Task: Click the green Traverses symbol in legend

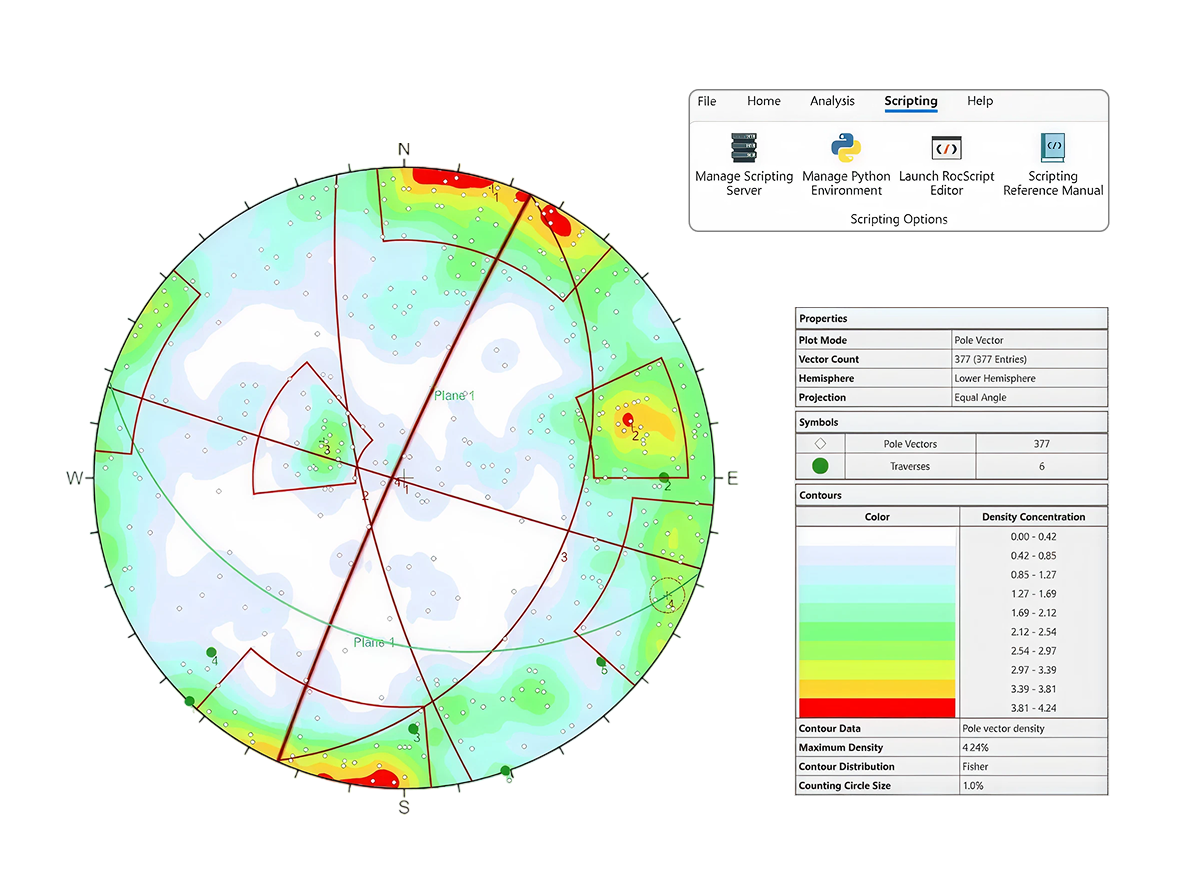Action: click(820, 466)
